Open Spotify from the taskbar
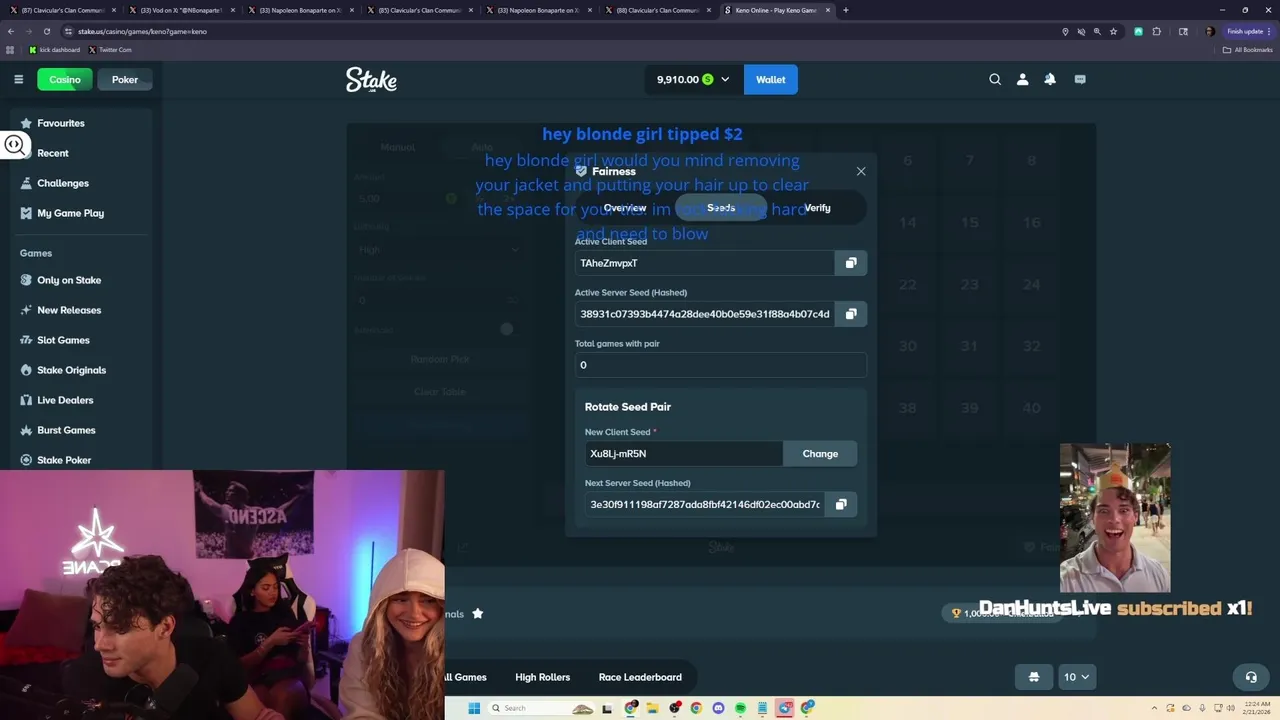 click(x=740, y=708)
